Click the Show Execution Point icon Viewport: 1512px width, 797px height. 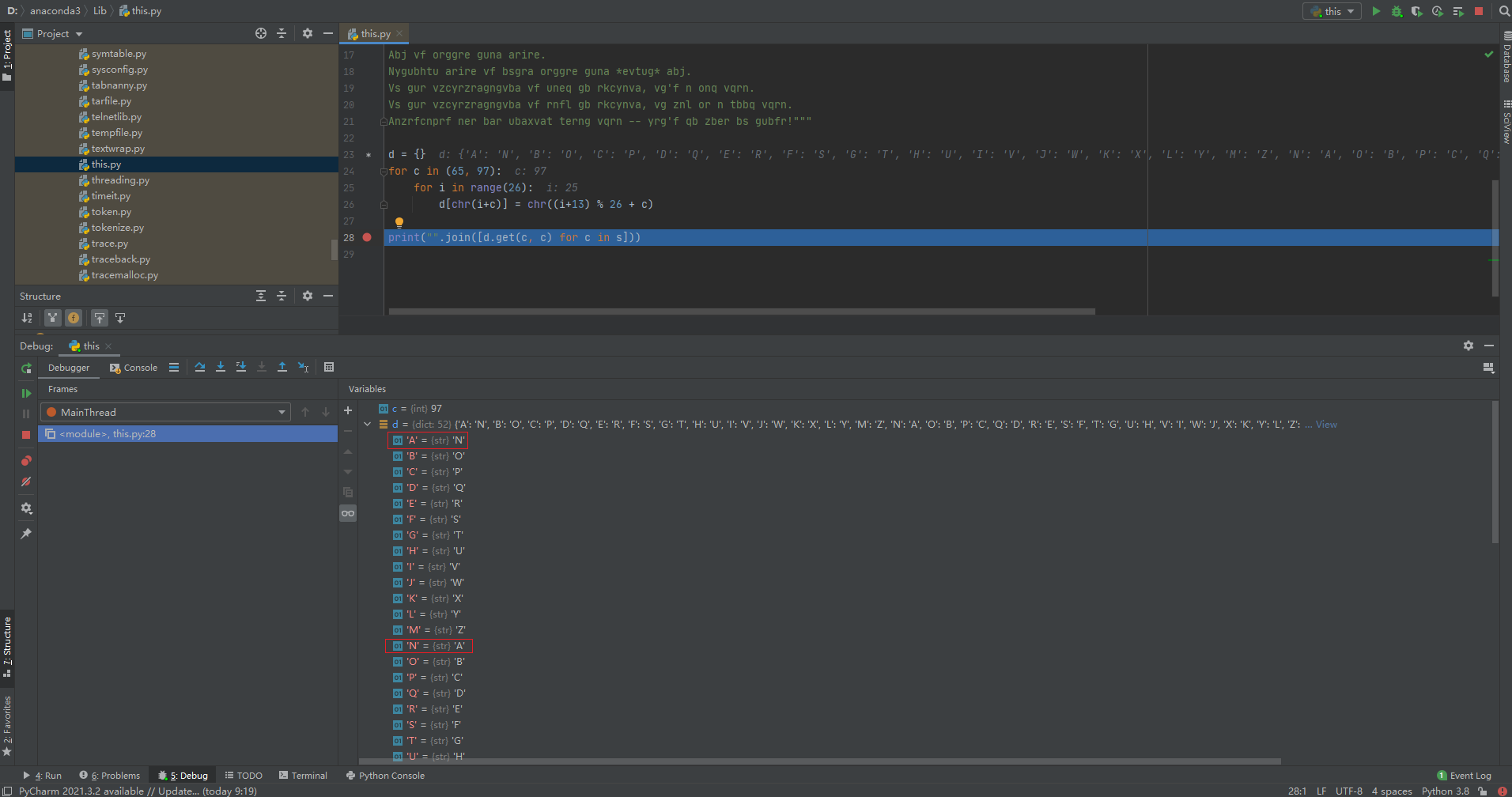pos(174,367)
